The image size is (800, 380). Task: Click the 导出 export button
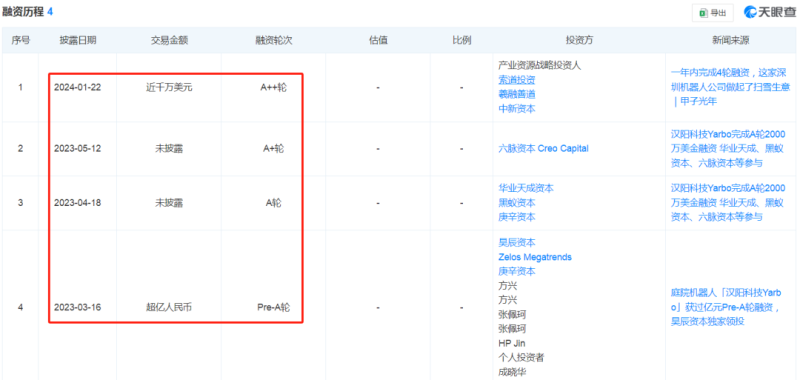[x=712, y=13]
